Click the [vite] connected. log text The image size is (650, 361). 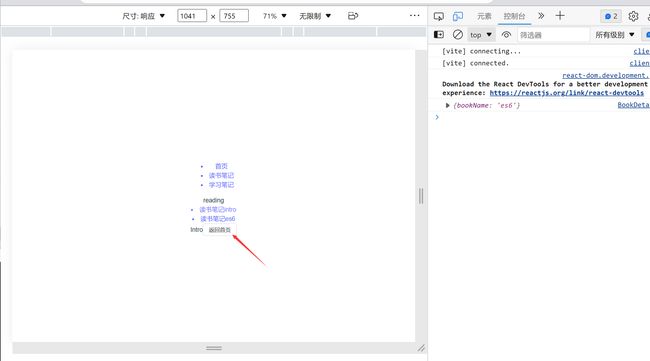click(x=475, y=63)
